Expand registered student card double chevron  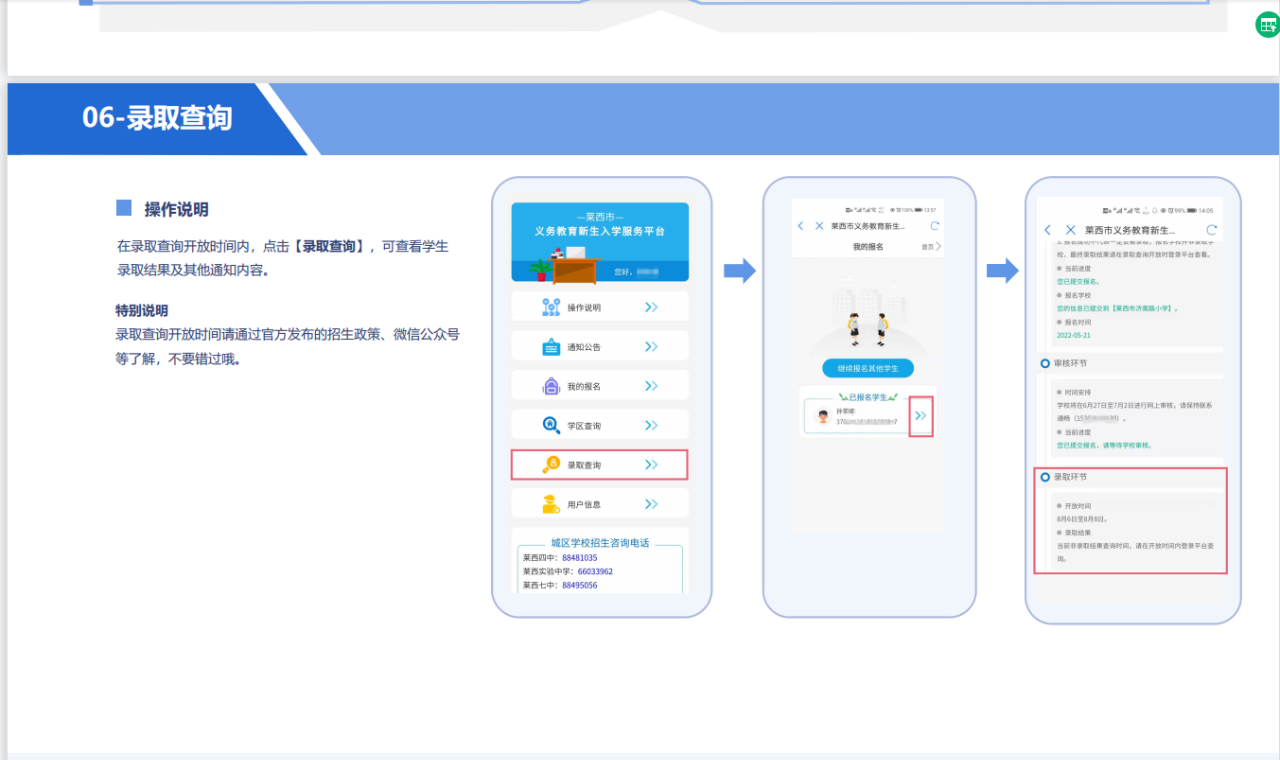(921, 415)
